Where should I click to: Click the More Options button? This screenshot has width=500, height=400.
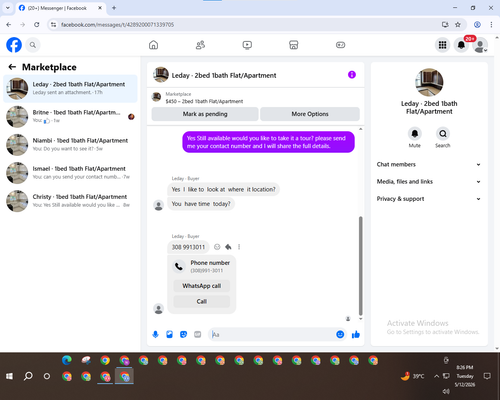tap(310, 114)
